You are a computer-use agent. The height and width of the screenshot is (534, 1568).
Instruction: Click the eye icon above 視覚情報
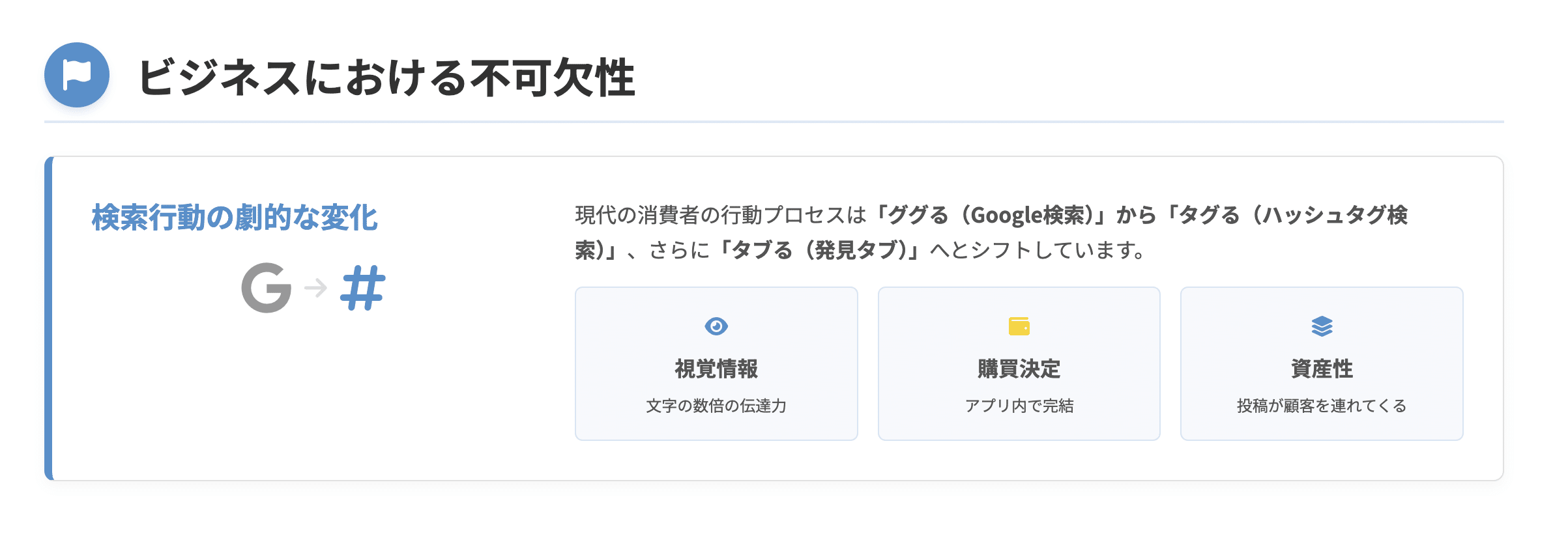point(716,326)
